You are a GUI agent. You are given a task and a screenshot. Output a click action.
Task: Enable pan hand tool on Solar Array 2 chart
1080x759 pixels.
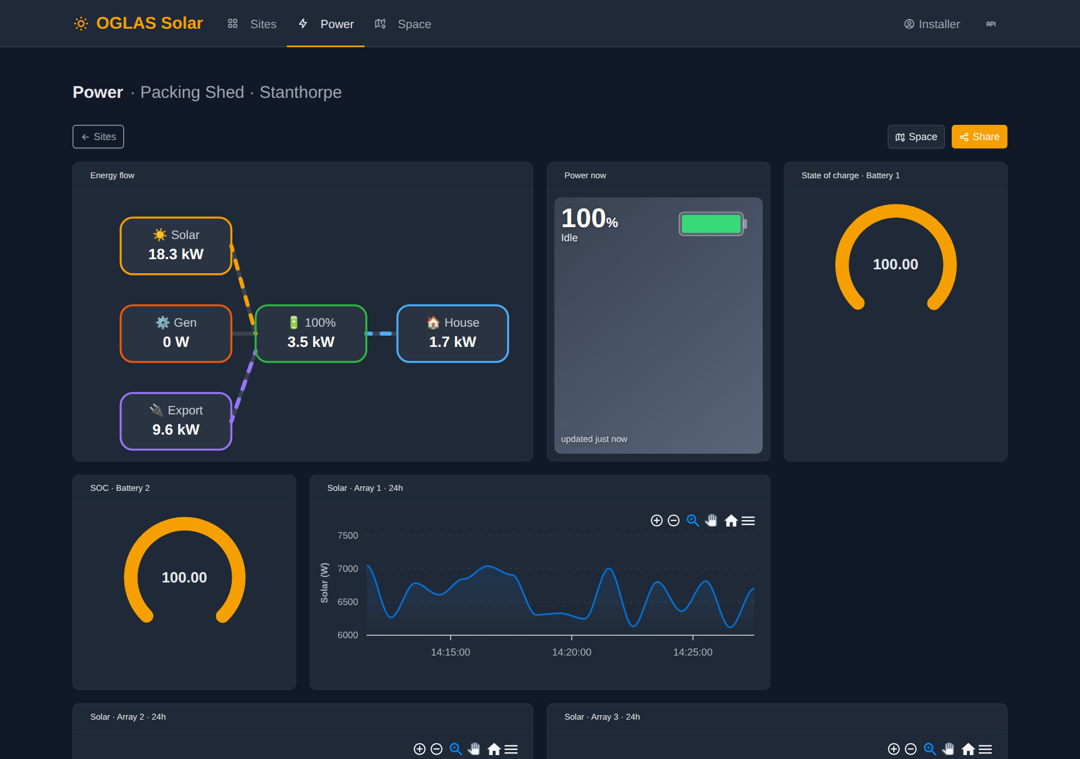click(475, 749)
